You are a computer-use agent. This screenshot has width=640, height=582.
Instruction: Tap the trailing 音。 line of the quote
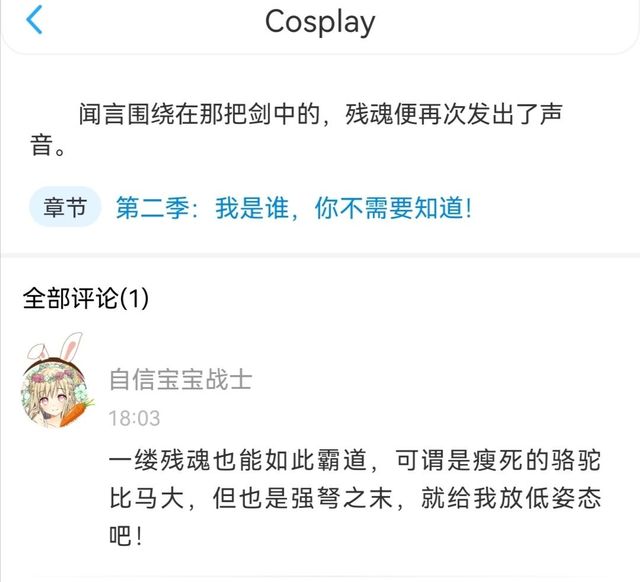pos(47,145)
